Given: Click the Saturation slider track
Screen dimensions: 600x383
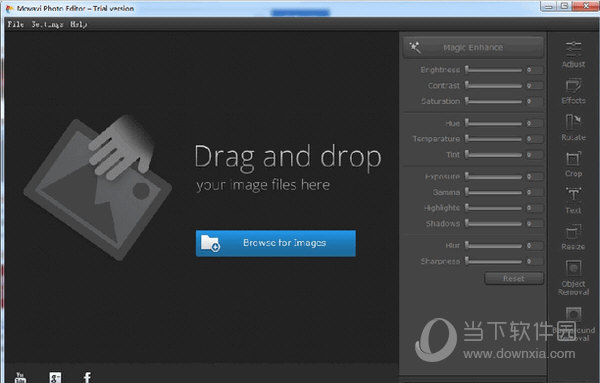Looking at the screenshot, I should point(494,101).
